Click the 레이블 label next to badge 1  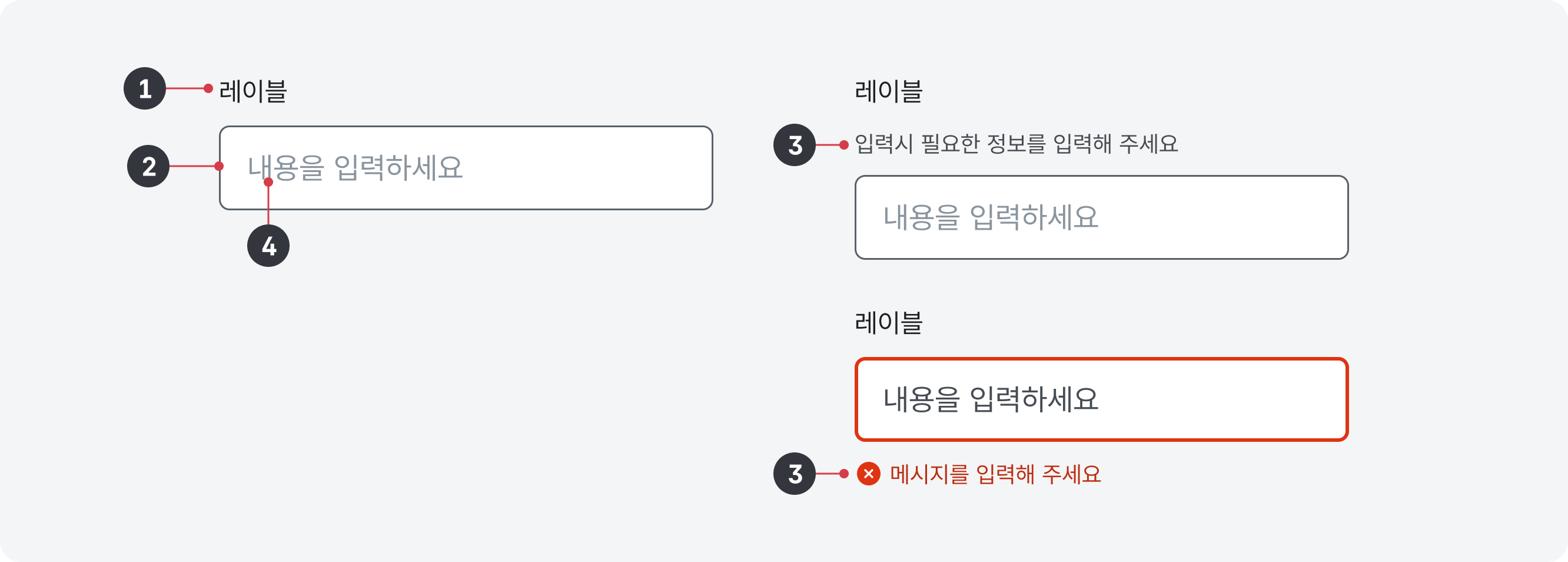[x=253, y=91]
